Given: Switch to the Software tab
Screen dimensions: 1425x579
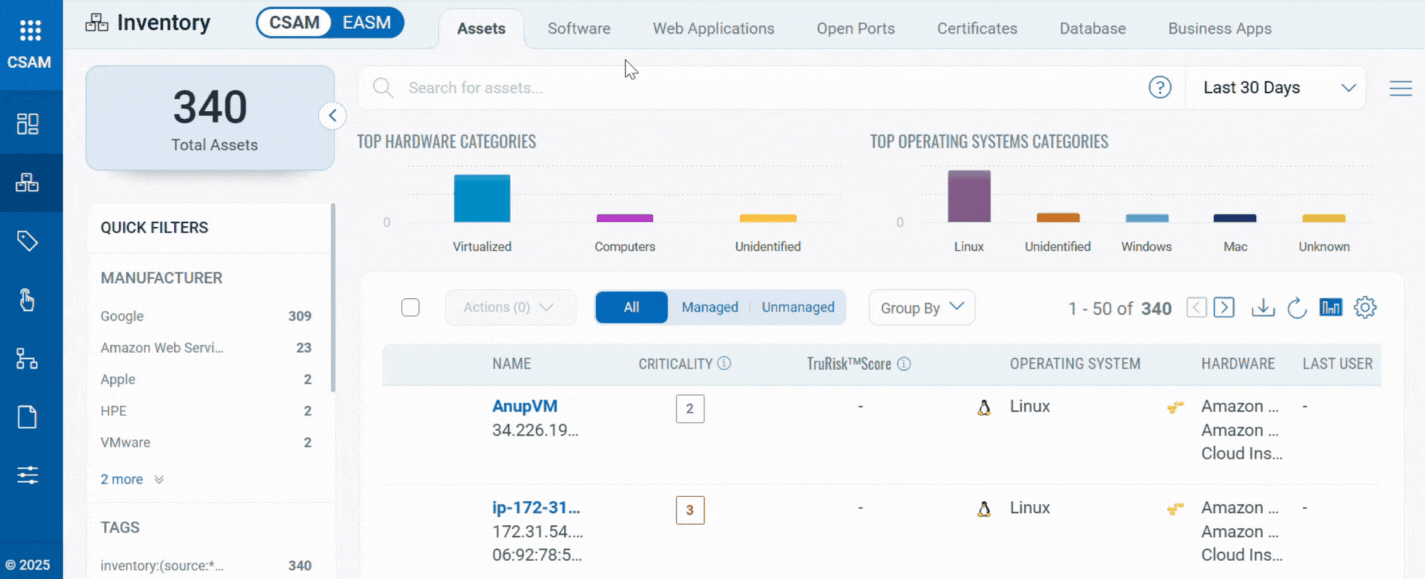Looking at the screenshot, I should [x=579, y=29].
